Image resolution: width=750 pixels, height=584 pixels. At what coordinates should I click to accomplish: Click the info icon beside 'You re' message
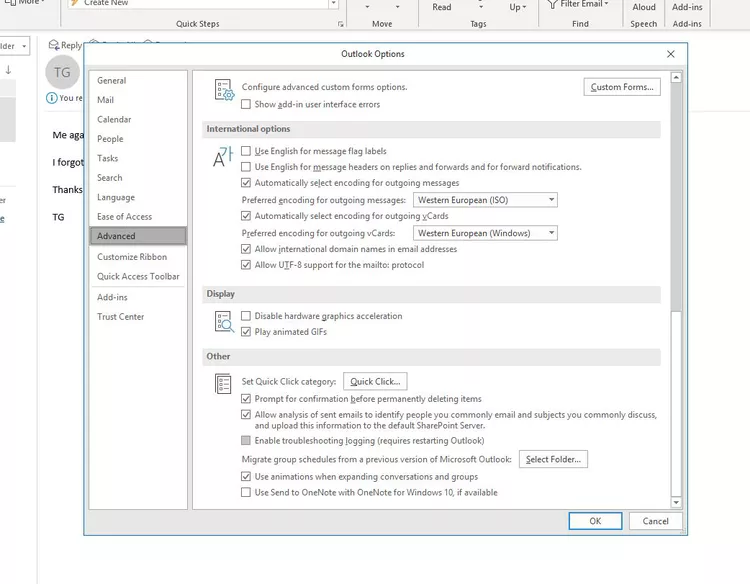tap(51, 98)
